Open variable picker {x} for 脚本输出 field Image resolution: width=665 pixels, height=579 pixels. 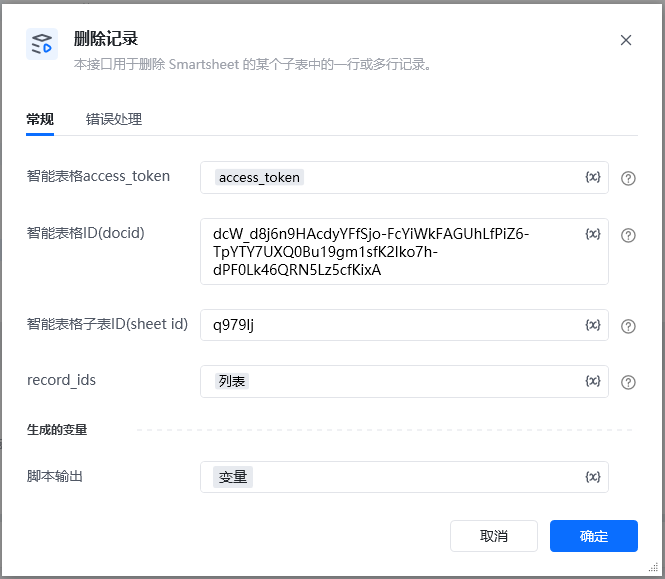click(x=593, y=477)
